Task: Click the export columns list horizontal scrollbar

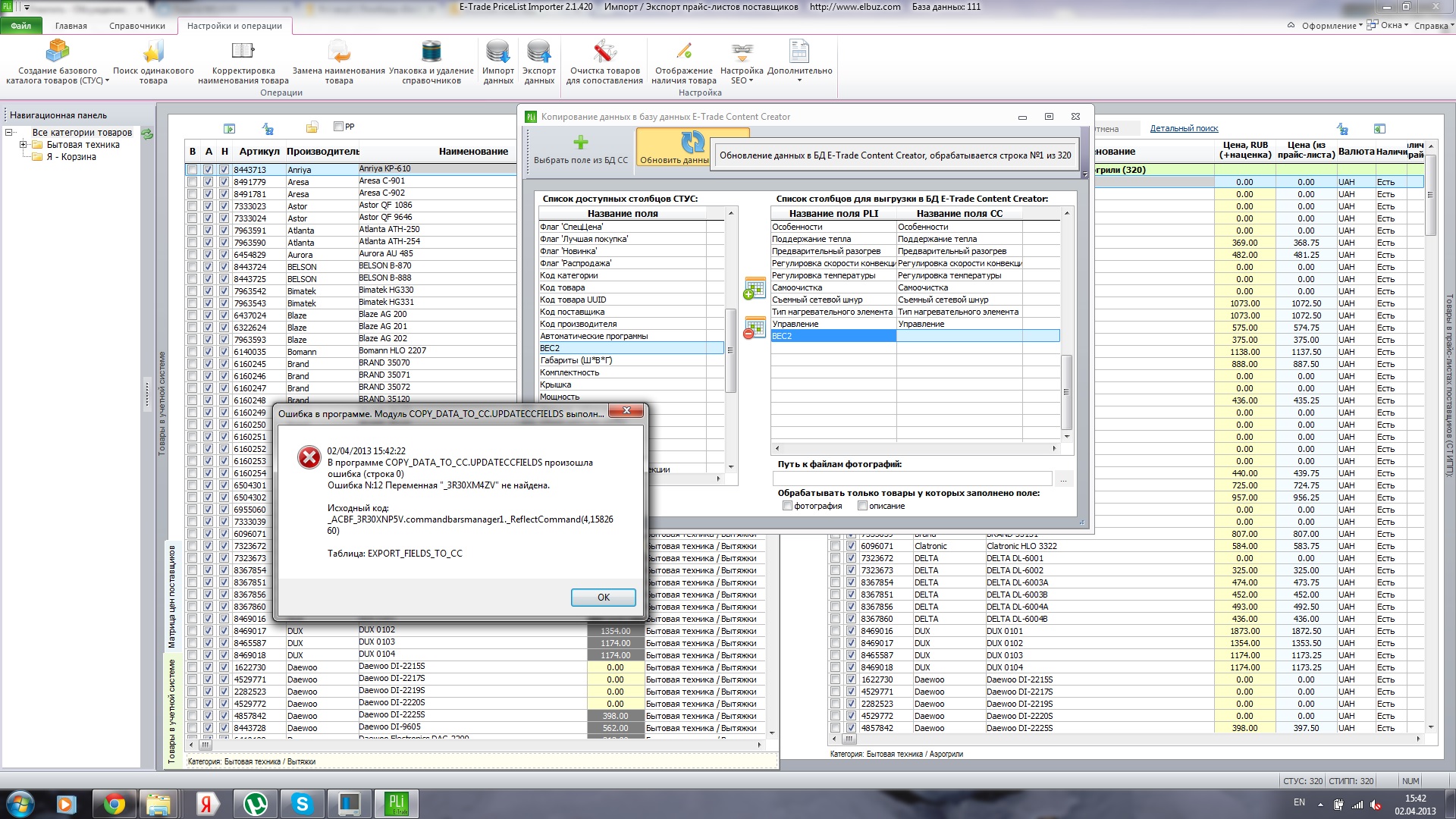Action: (915, 448)
